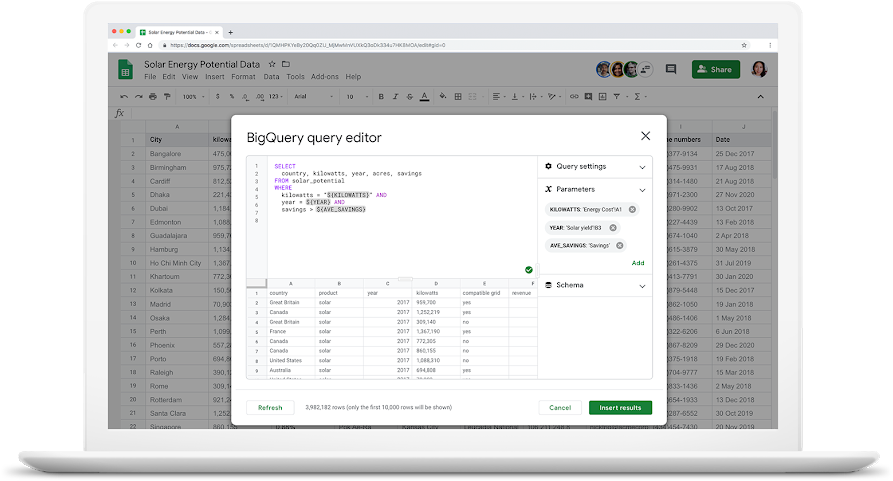Click the value 1,252,219 in preview
The width and height of the screenshot is (893, 481).
[x=436, y=313]
